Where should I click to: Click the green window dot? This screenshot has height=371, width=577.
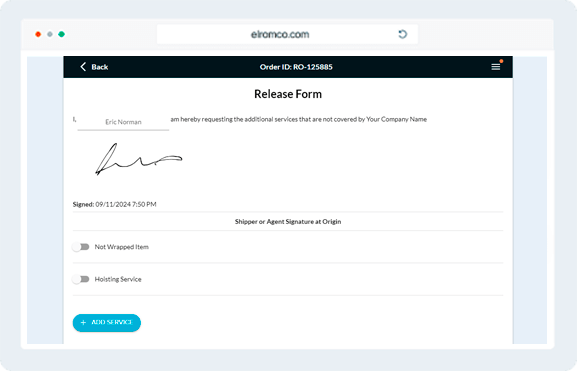61,34
